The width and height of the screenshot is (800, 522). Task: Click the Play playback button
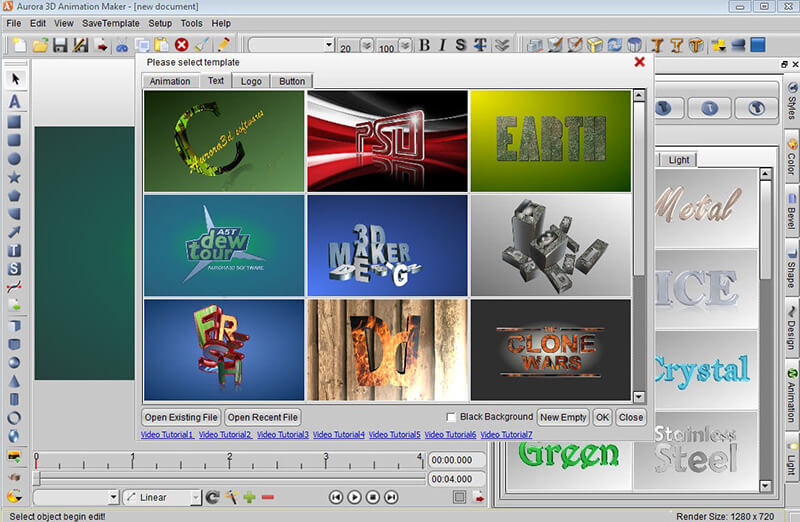pos(354,497)
